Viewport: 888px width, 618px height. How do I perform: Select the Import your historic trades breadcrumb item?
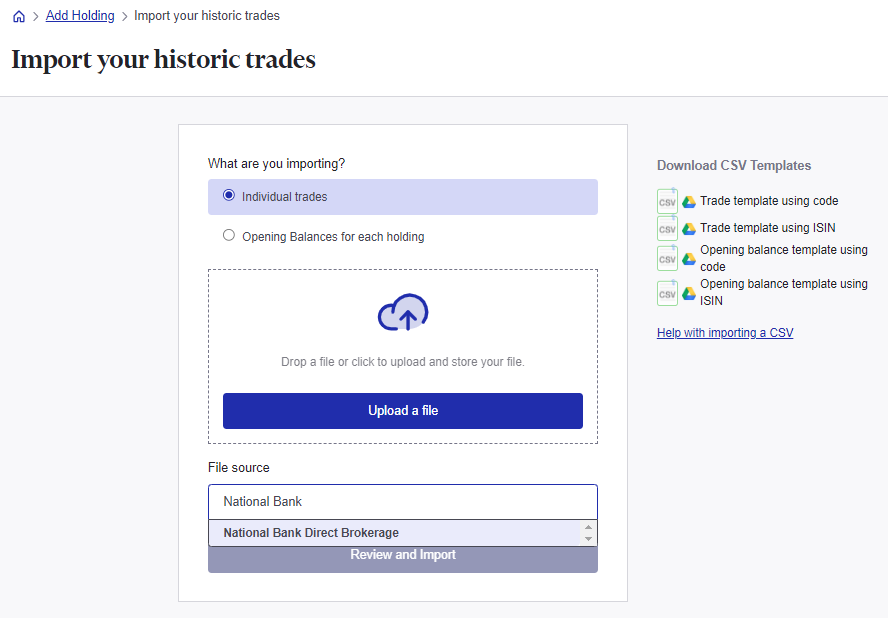point(207,15)
